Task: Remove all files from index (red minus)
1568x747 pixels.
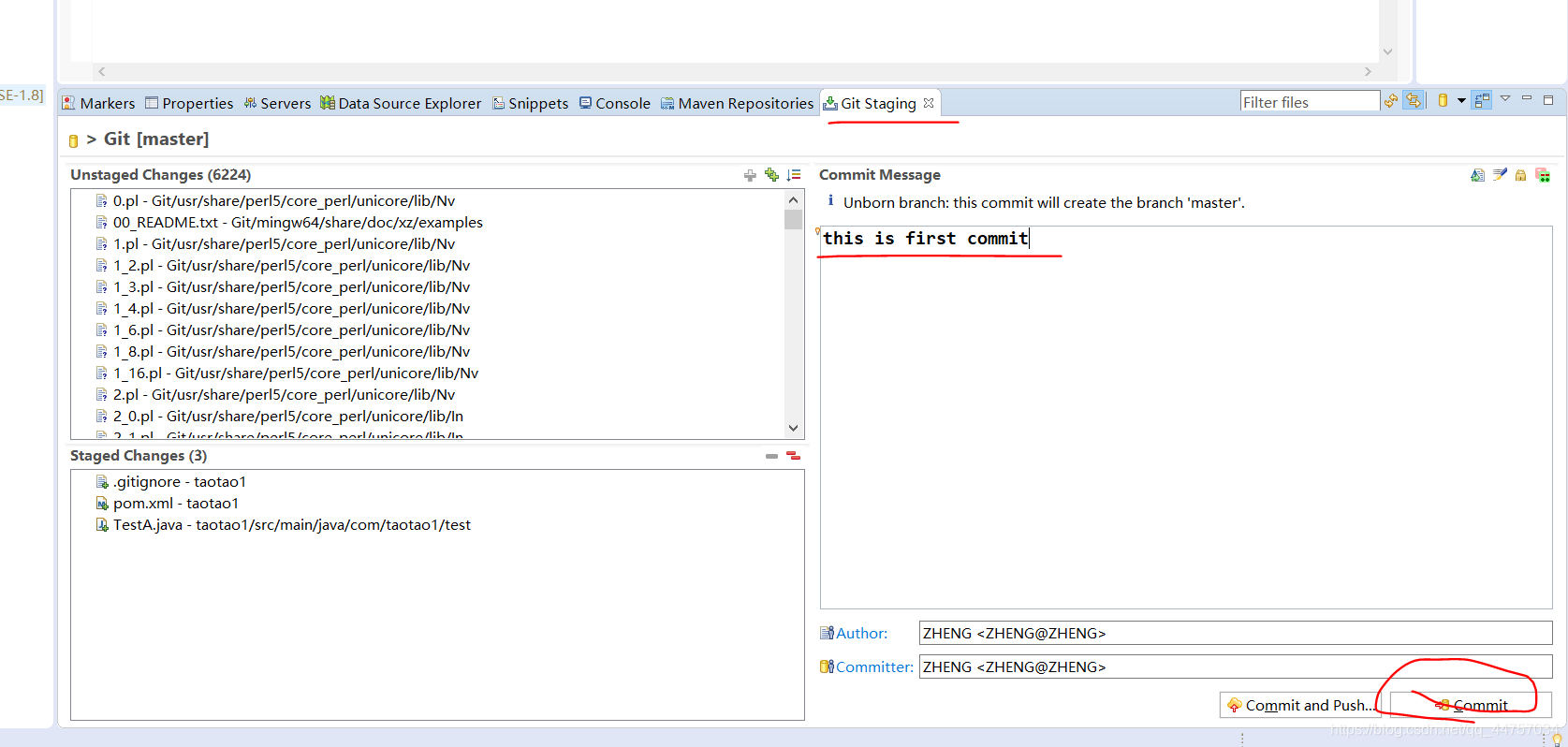Action: [794, 456]
